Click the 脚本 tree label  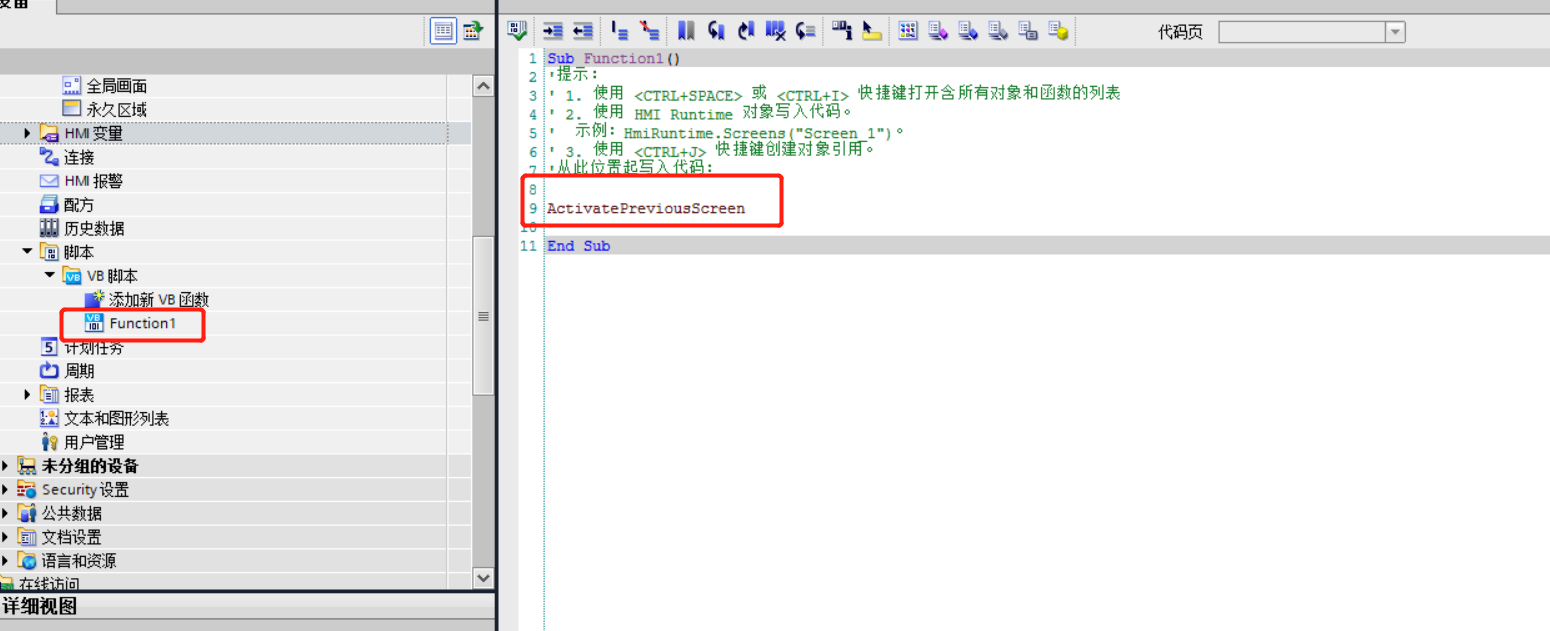pos(79,252)
